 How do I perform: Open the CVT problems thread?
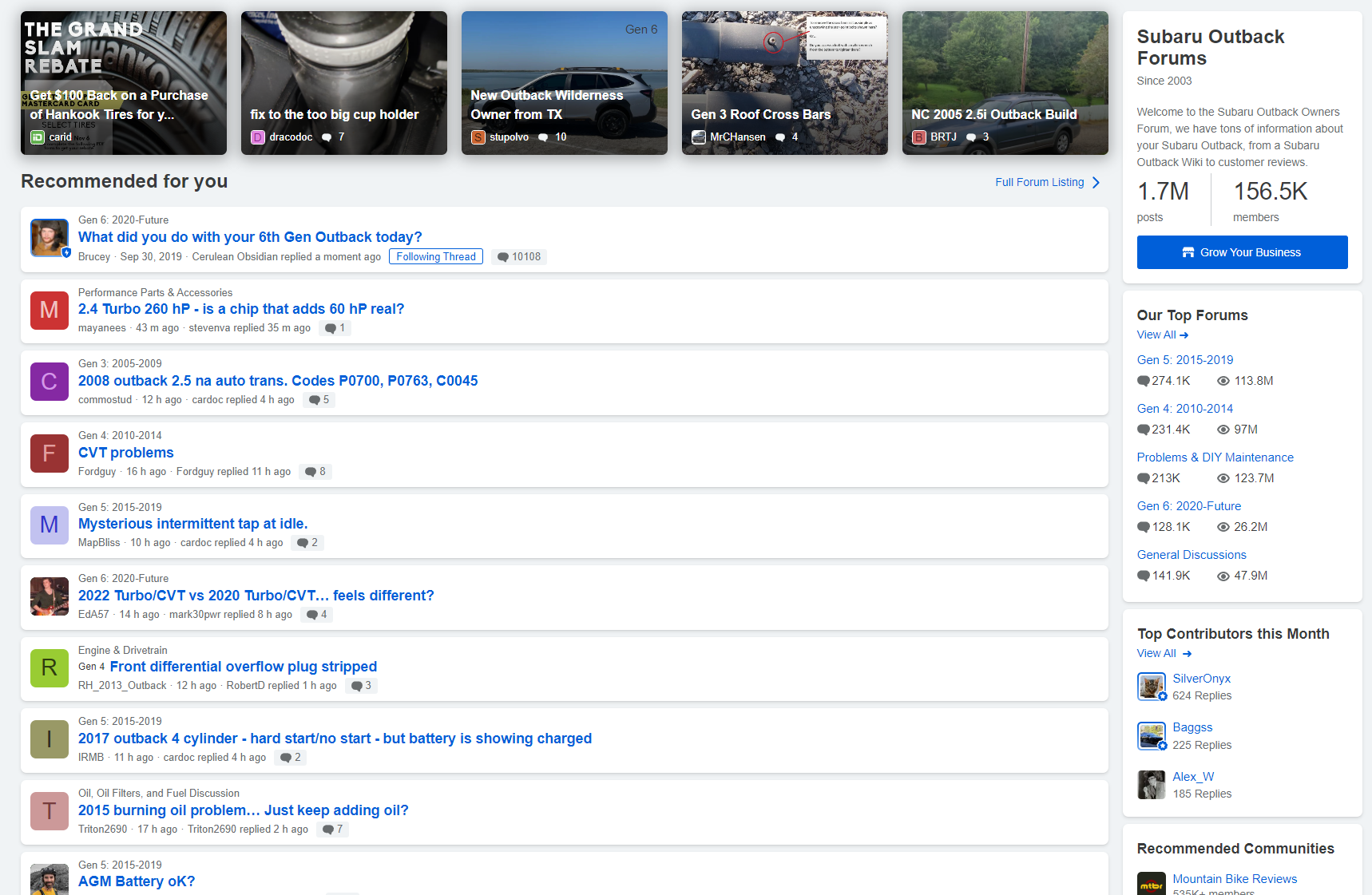point(125,453)
